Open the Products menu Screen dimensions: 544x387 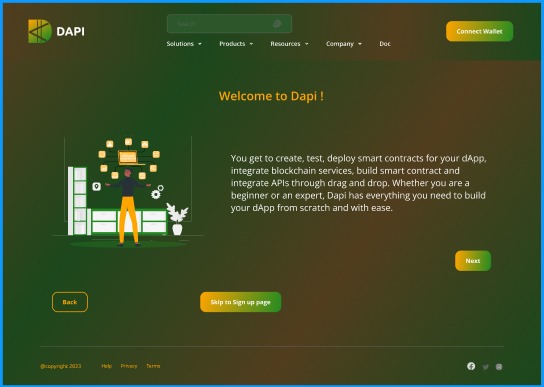coord(232,44)
